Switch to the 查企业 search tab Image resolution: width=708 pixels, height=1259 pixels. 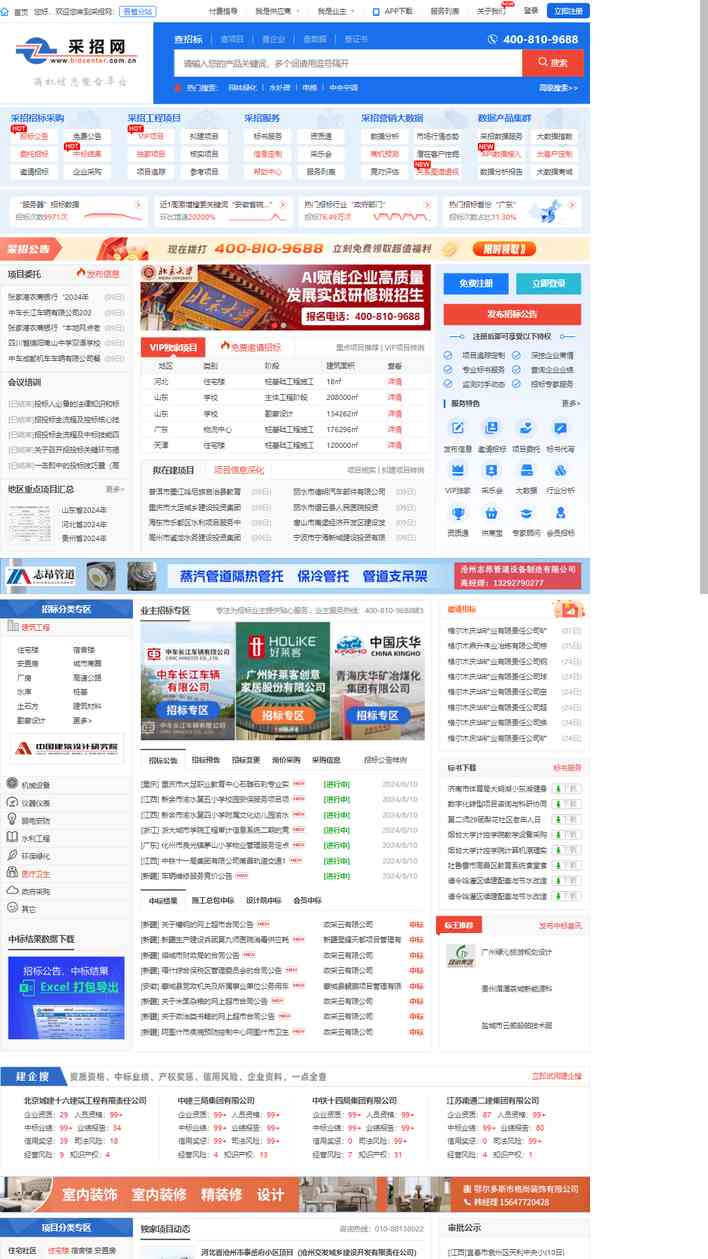pyautogui.click(x=273, y=39)
